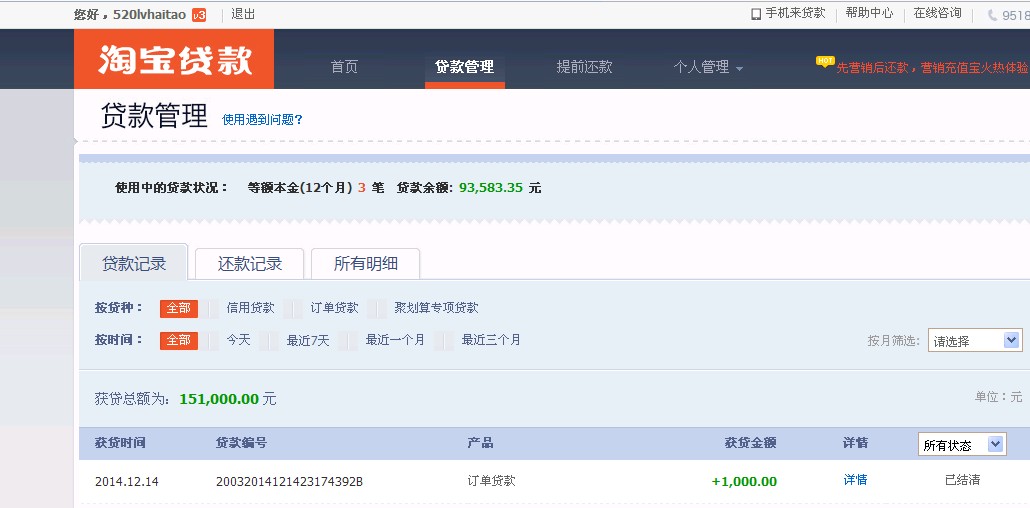The image size is (1030, 508).
Task: Click the 已结清 status cell
Action: tap(962, 480)
